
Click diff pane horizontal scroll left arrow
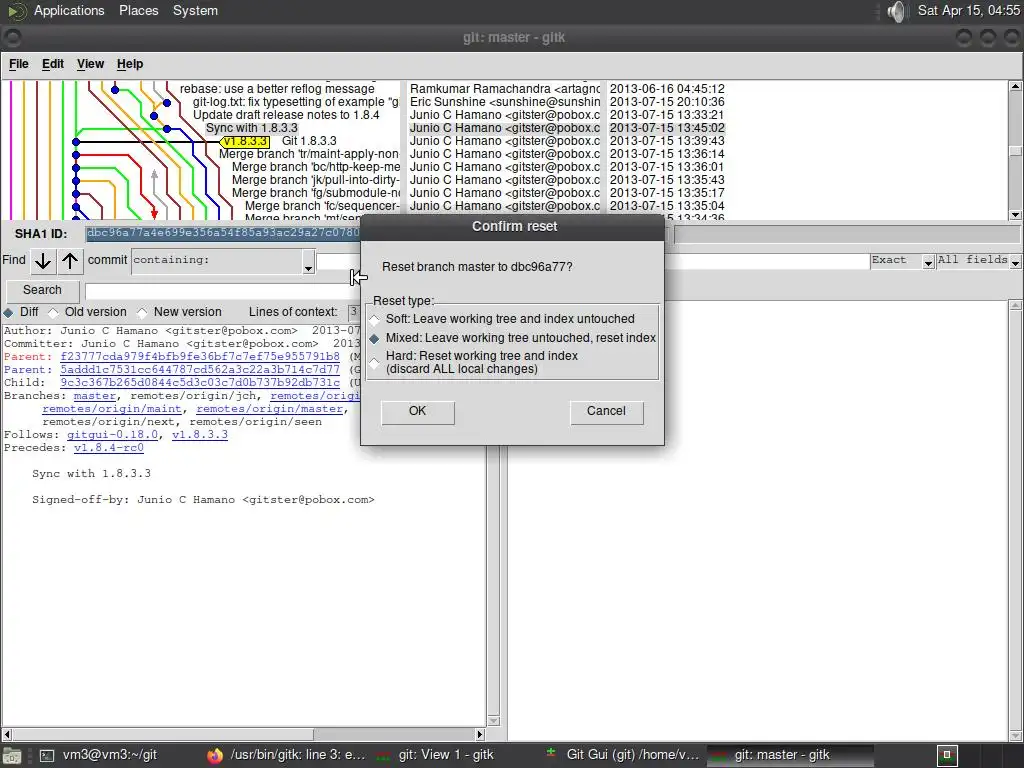pos(7,735)
